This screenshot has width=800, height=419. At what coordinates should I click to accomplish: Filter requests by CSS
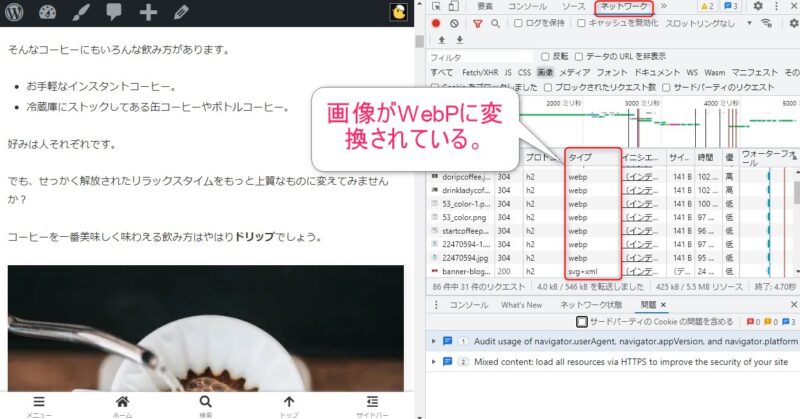tap(524, 72)
